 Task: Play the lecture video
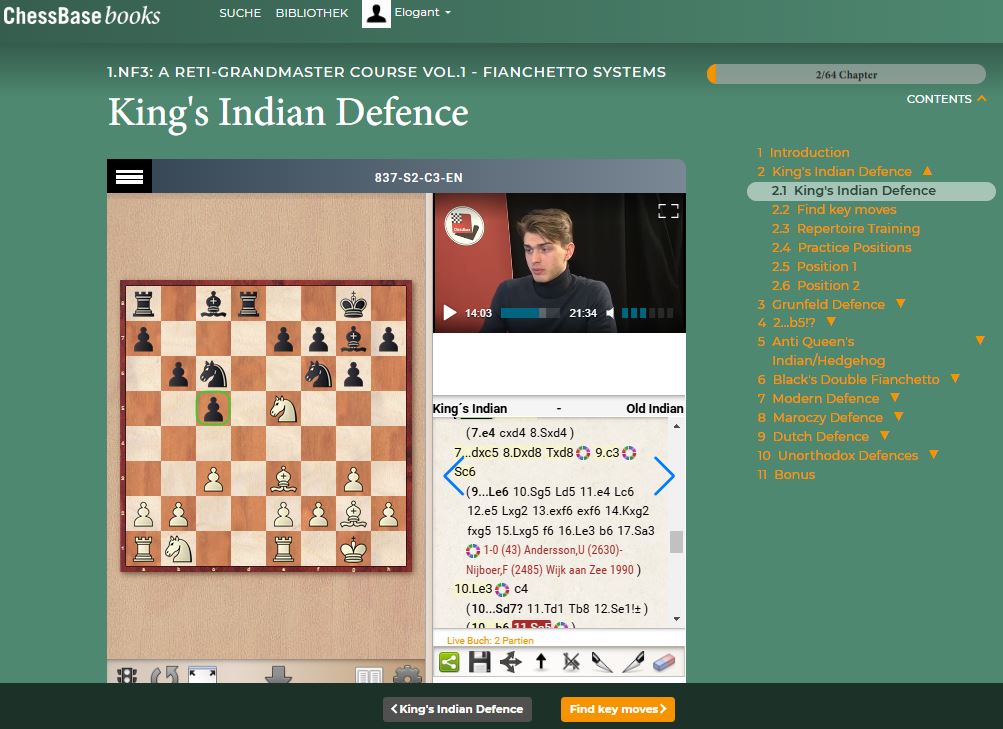coord(449,313)
